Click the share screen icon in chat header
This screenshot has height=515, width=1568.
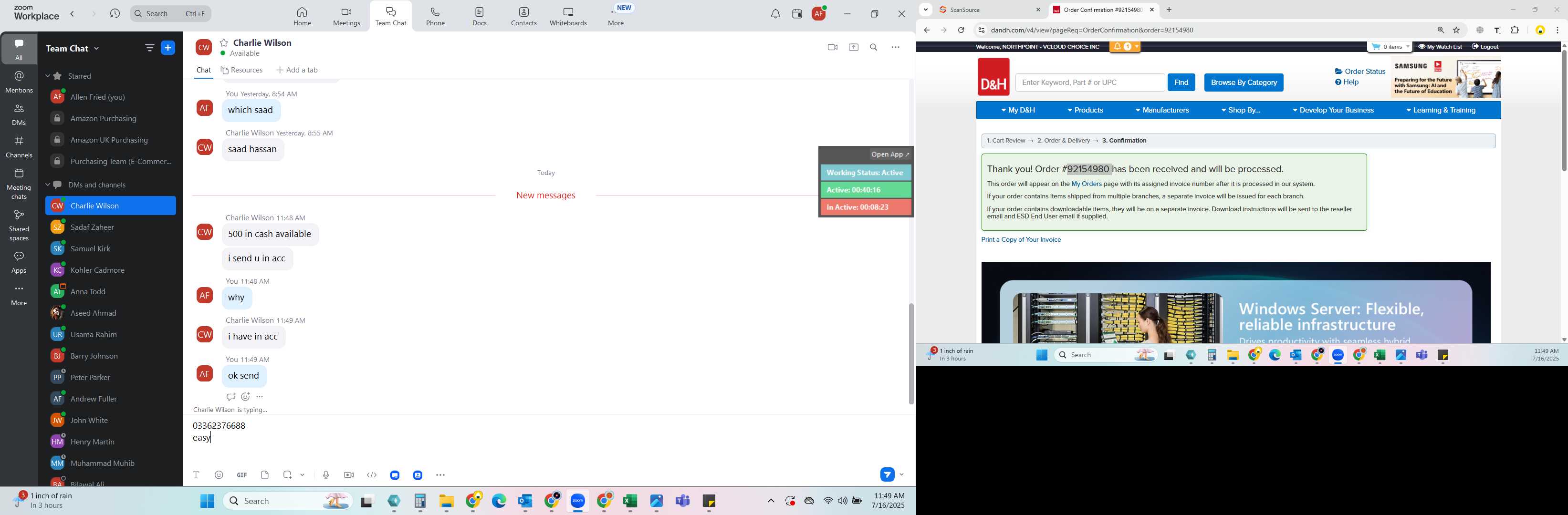click(x=853, y=47)
